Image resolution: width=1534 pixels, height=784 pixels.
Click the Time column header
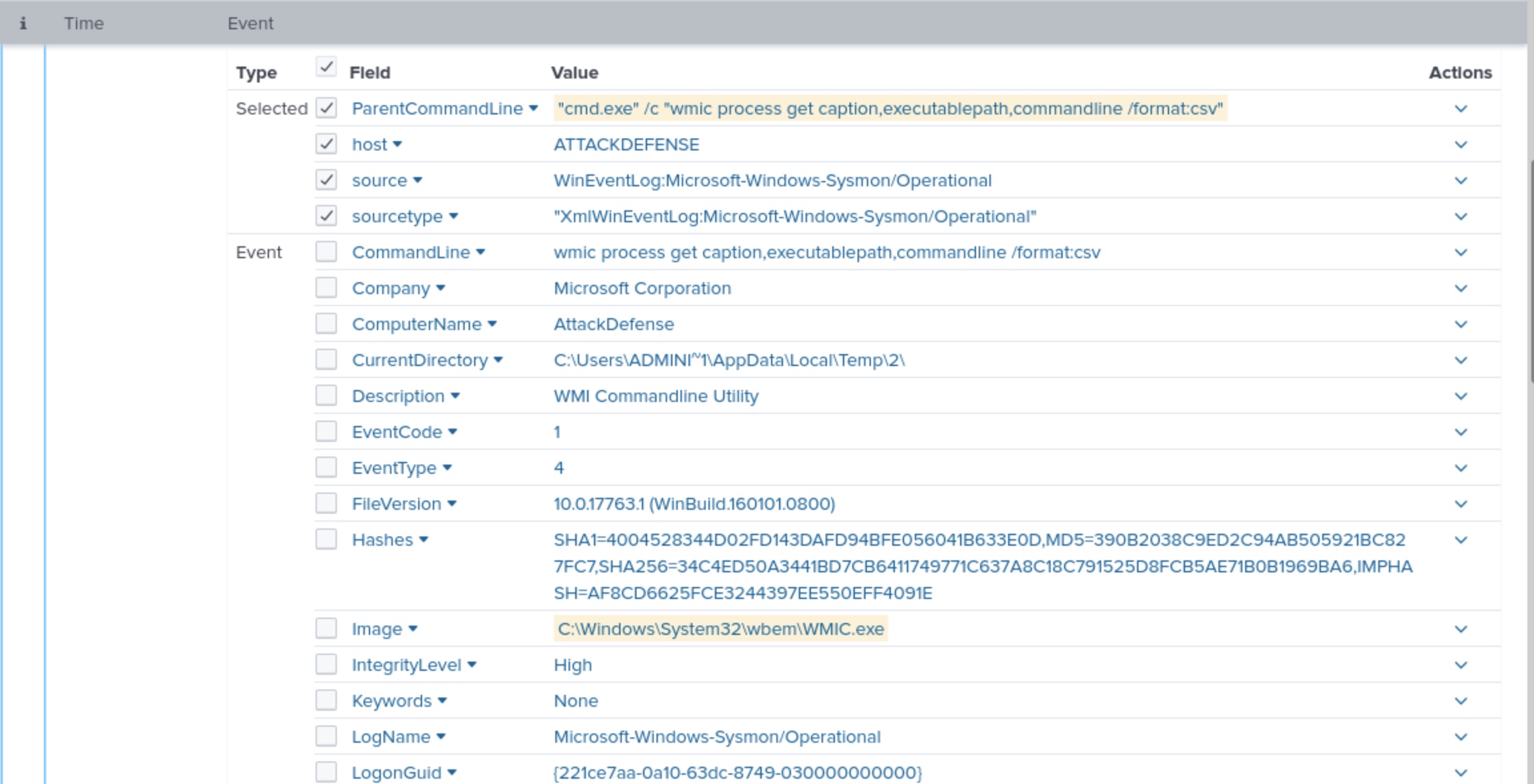coord(84,23)
